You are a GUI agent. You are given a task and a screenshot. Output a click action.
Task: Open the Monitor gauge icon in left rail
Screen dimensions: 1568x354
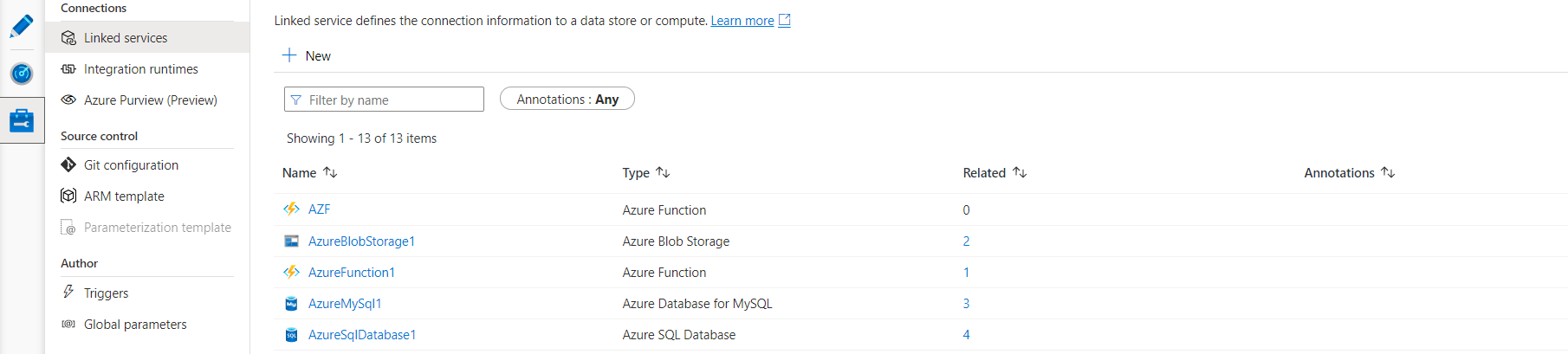(22, 74)
